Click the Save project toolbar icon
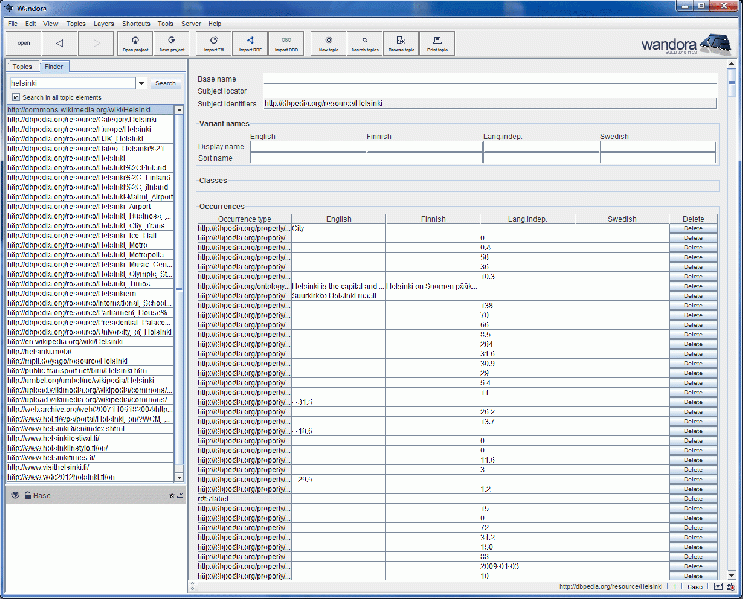Image resolution: width=743 pixels, height=599 pixels. (172, 44)
